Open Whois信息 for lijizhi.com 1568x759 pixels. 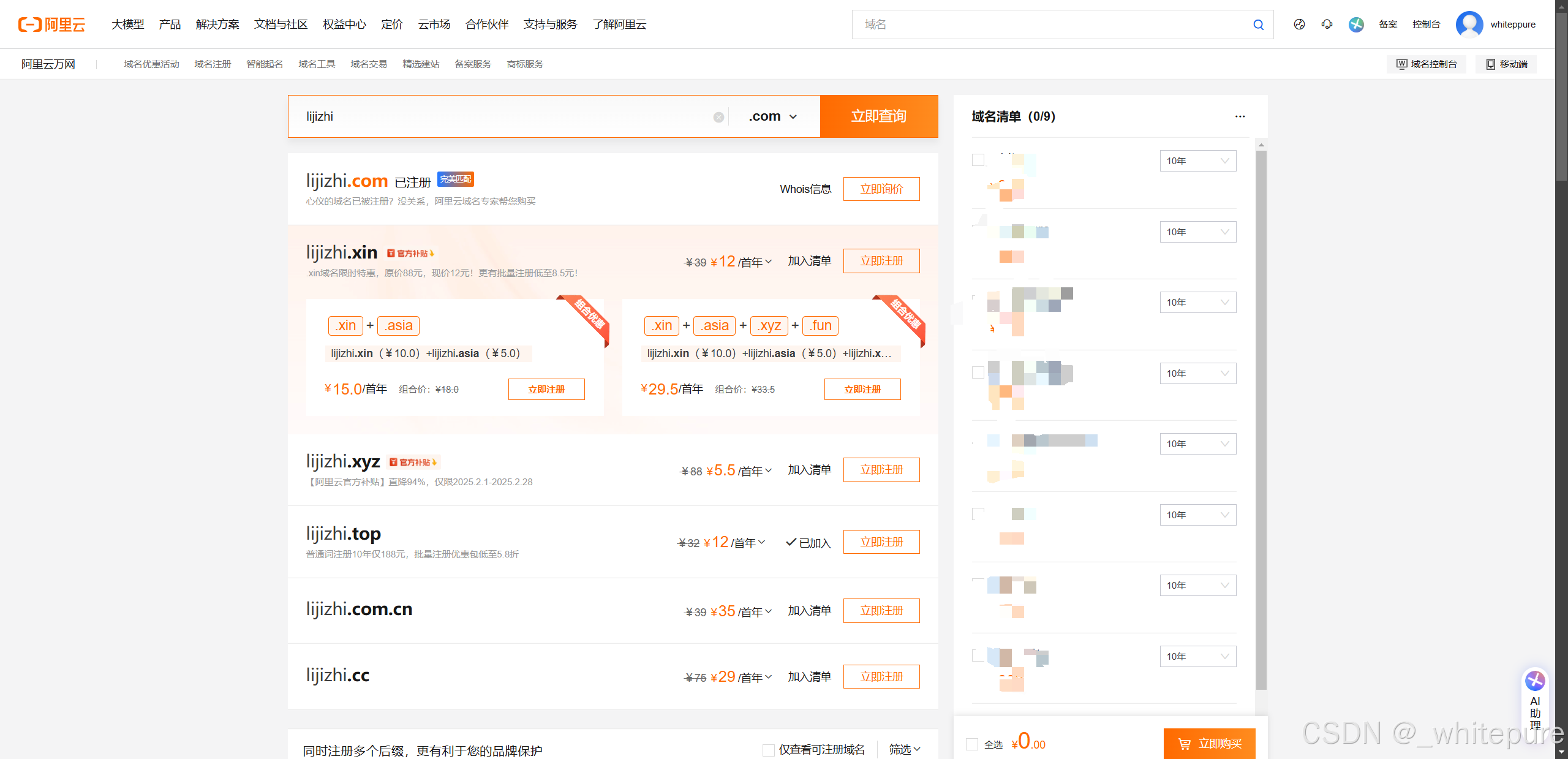tap(805, 189)
